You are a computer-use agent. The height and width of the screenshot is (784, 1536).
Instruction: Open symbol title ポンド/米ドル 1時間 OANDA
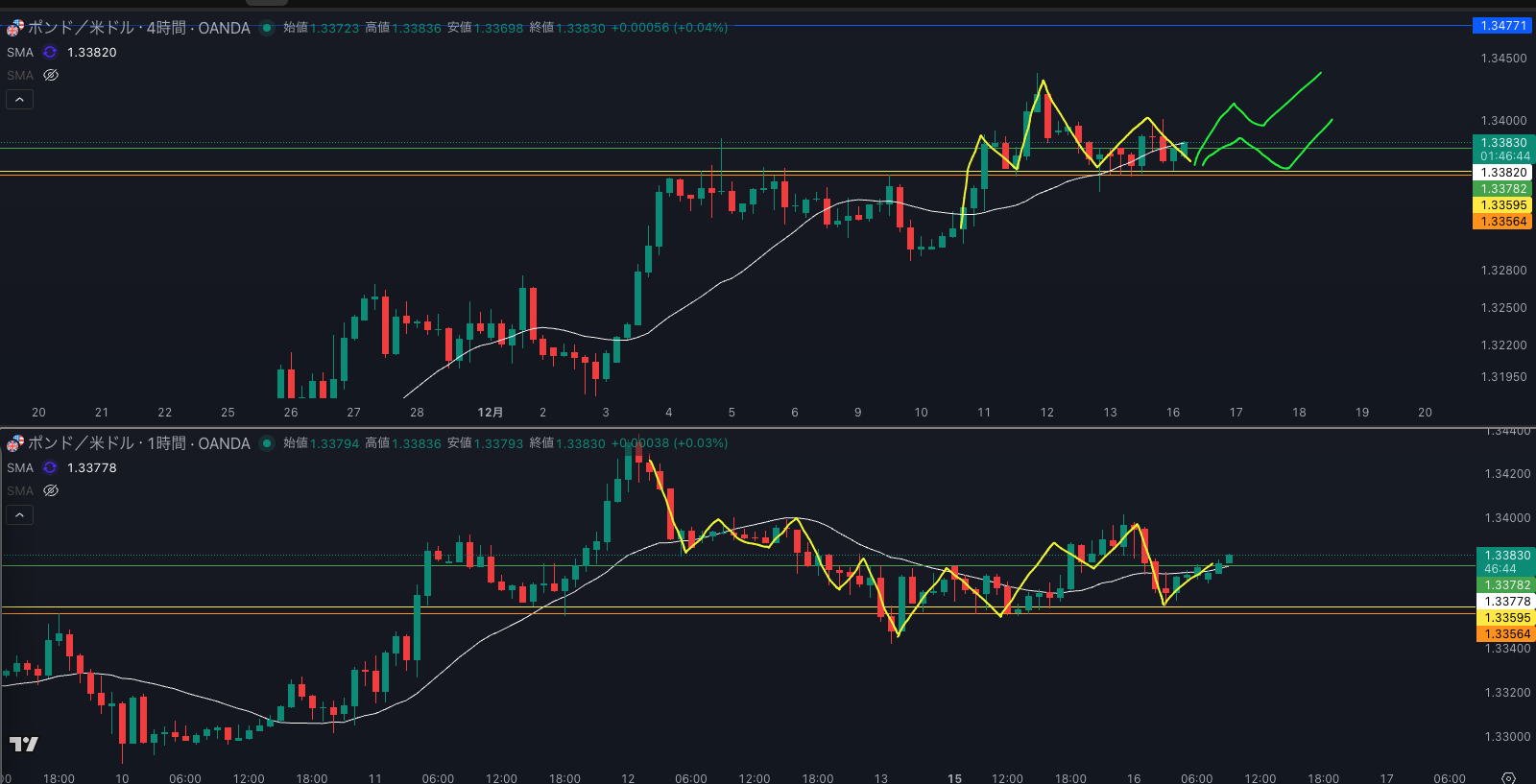(x=139, y=443)
